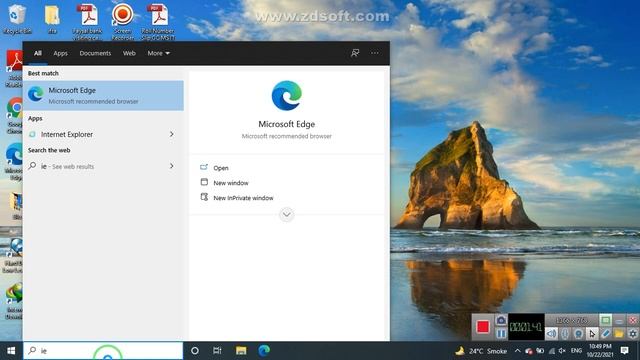
Task: Click Windows Start button
Action: tap(11, 351)
